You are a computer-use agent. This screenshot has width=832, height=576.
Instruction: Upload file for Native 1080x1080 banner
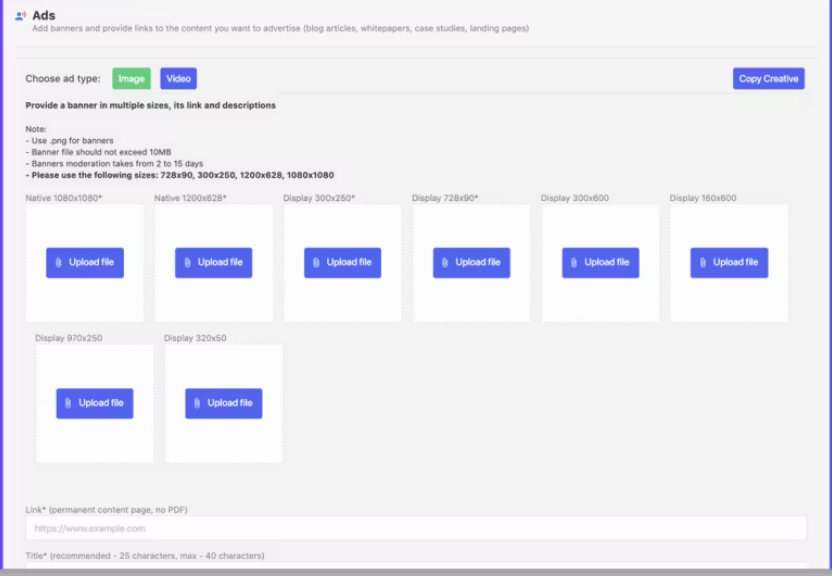(85, 262)
